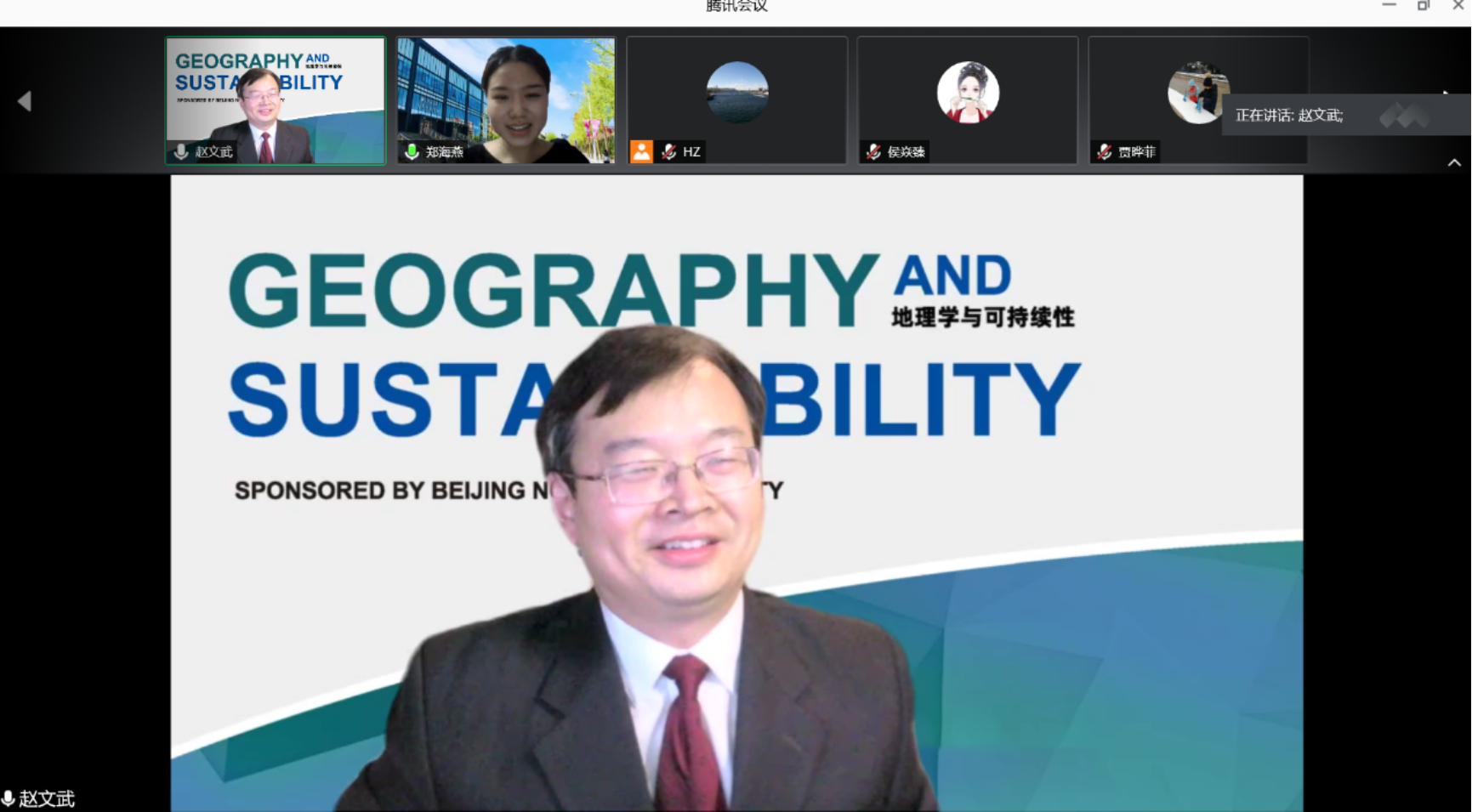This screenshot has height=812, width=1472.
Task: Click the '正在讲话: 赵文武' speaking indicator
Action: 1288,116
